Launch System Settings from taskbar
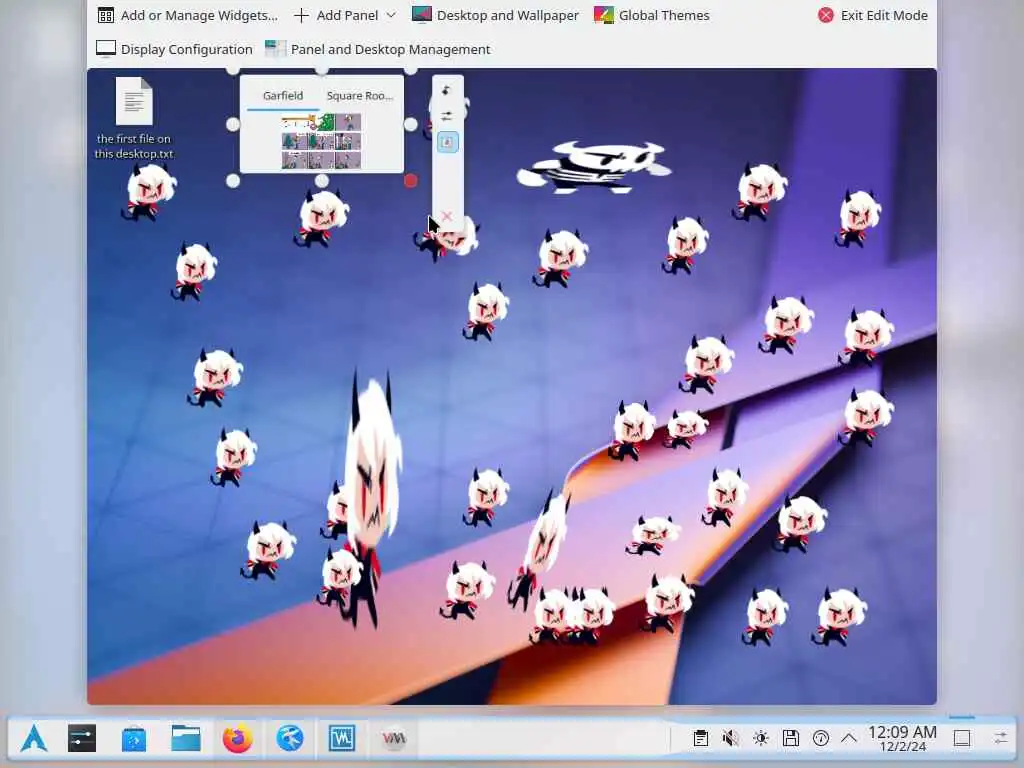The width and height of the screenshot is (1024, 768). 82,739
